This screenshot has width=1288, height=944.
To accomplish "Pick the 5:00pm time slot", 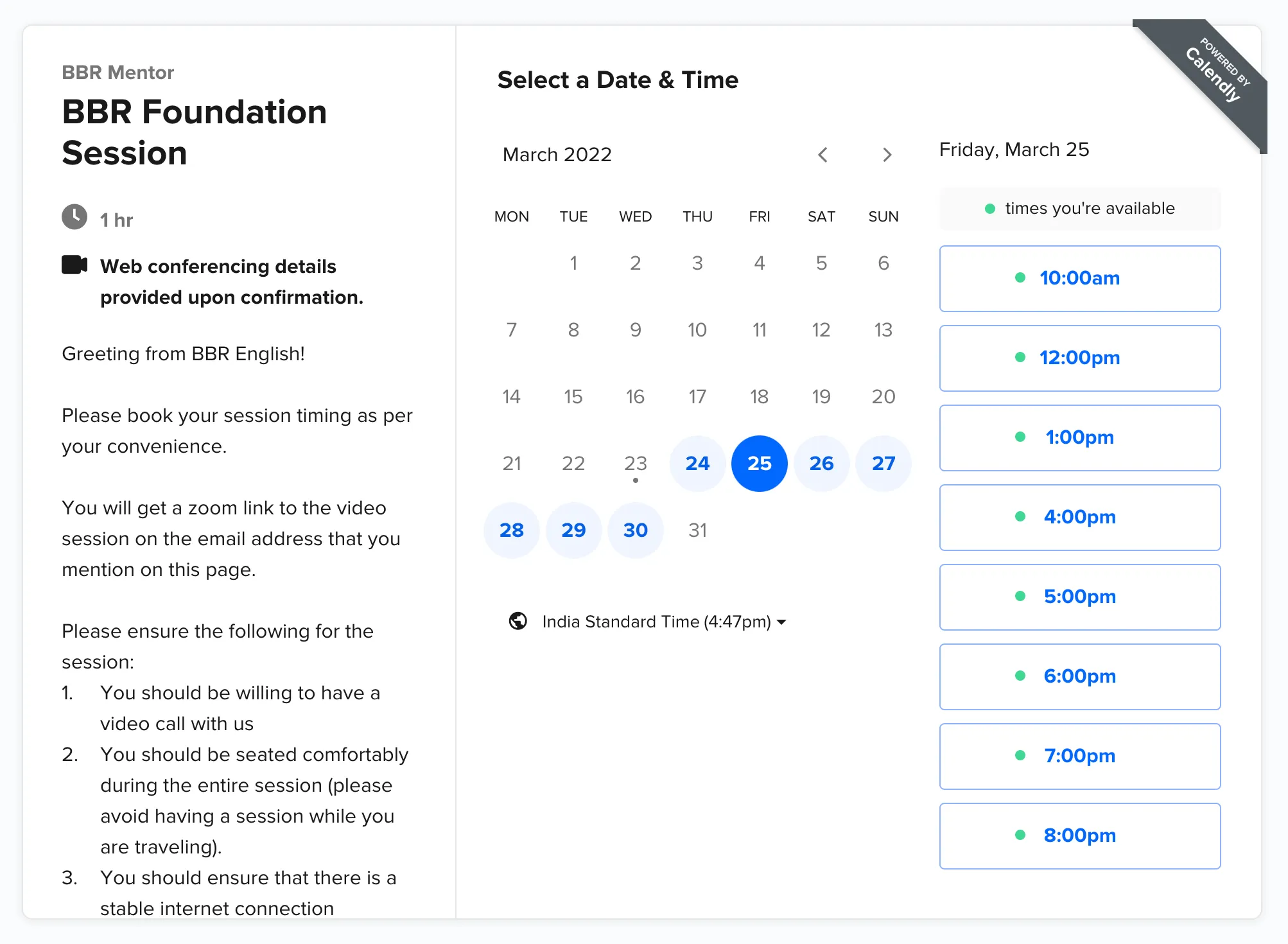I will coord(1079,597).
